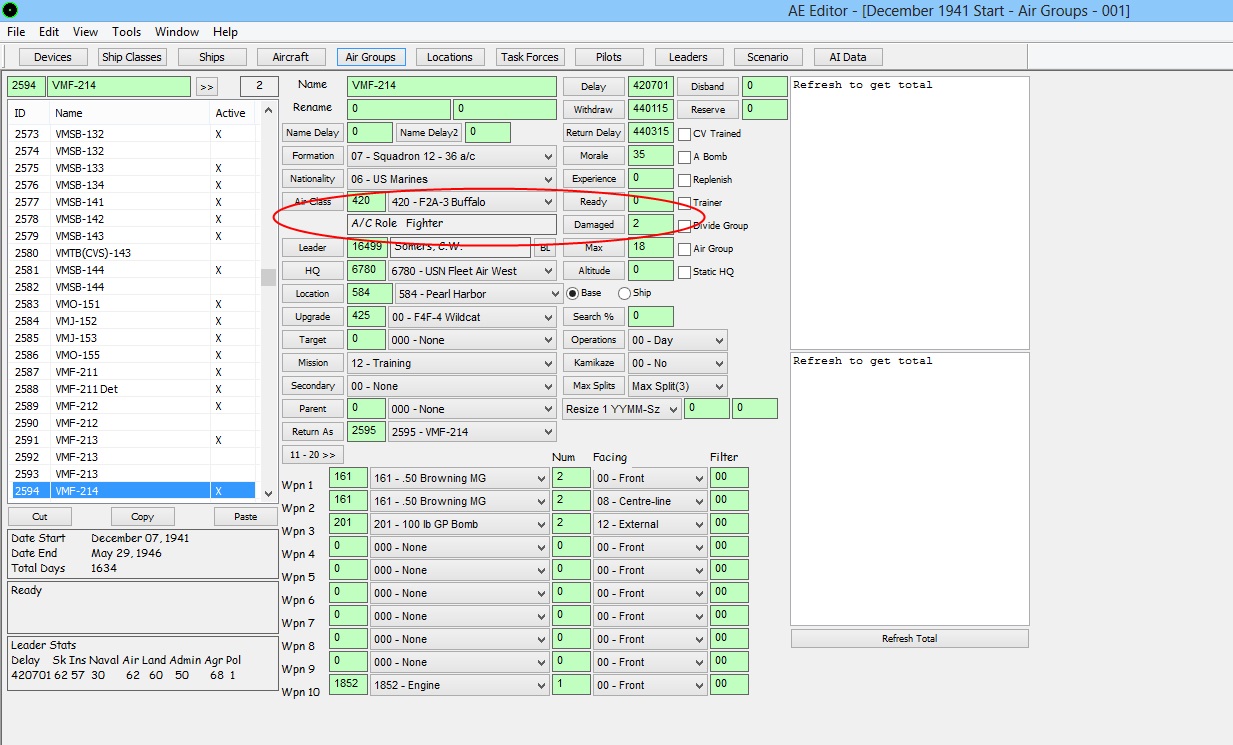1233x745 pixels.
Task: Click the Paste button
Action: click(246, 517)
